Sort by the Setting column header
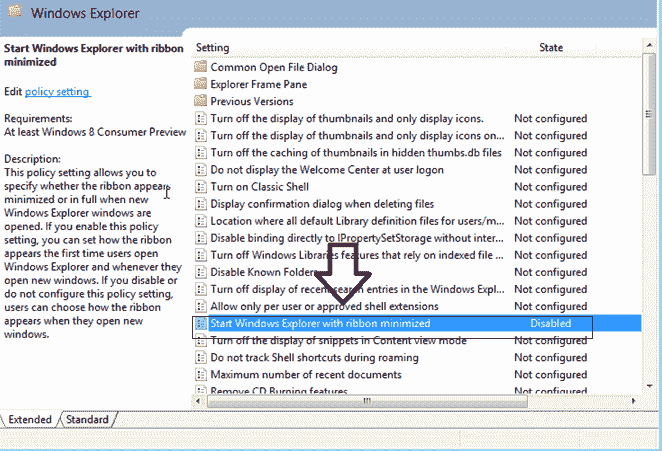Viewport: 662px width, 451px height. (x=213, y=48)
